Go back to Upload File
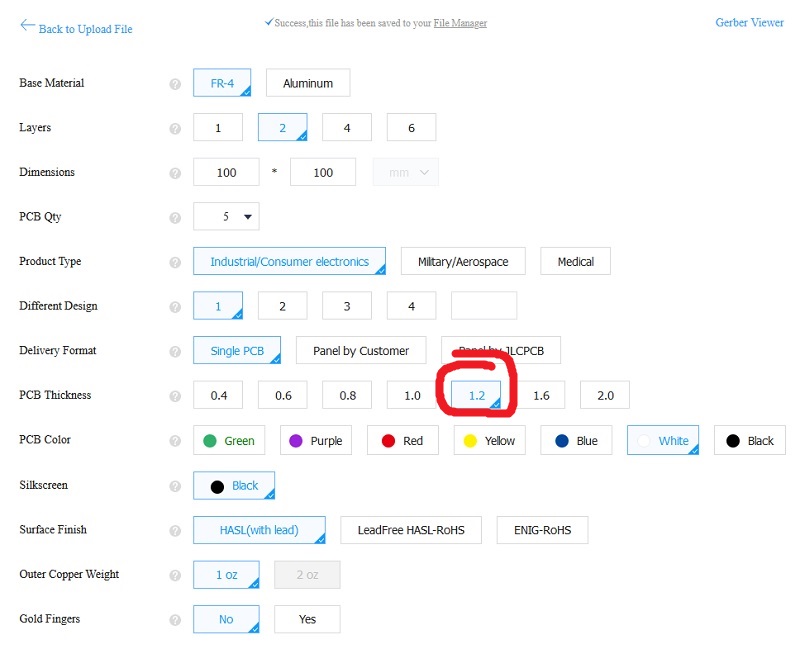Screen dimensions: 800x649 (77, 28)
